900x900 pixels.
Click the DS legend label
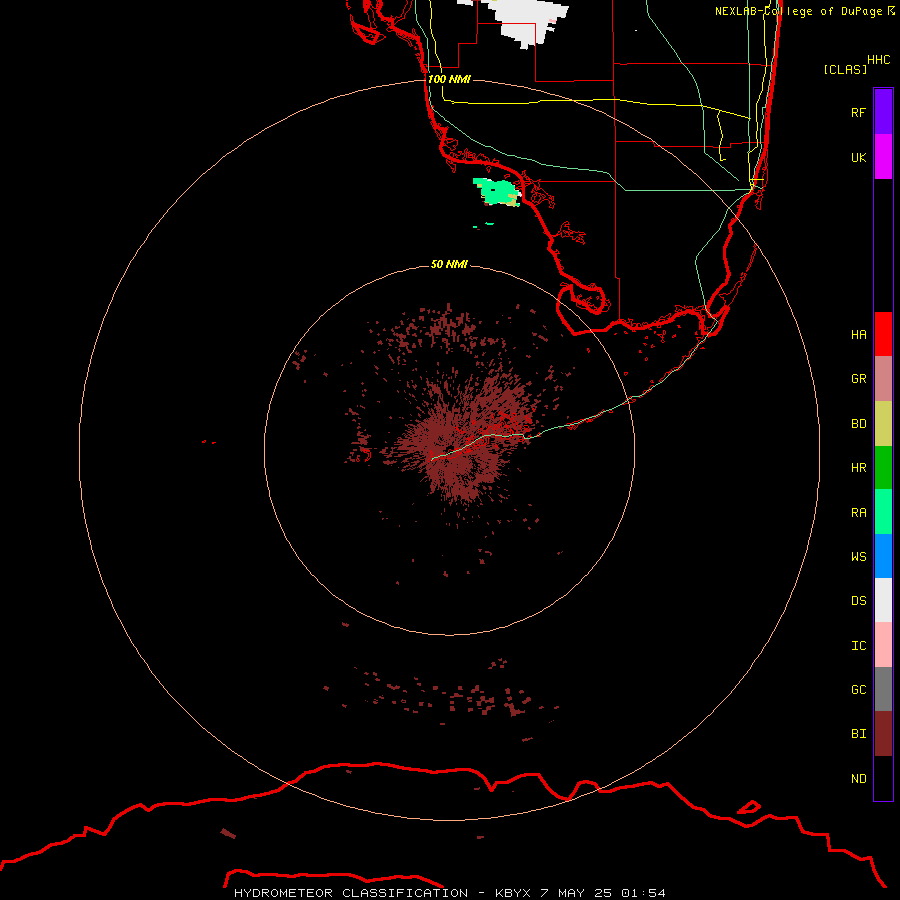coord(858,600)
